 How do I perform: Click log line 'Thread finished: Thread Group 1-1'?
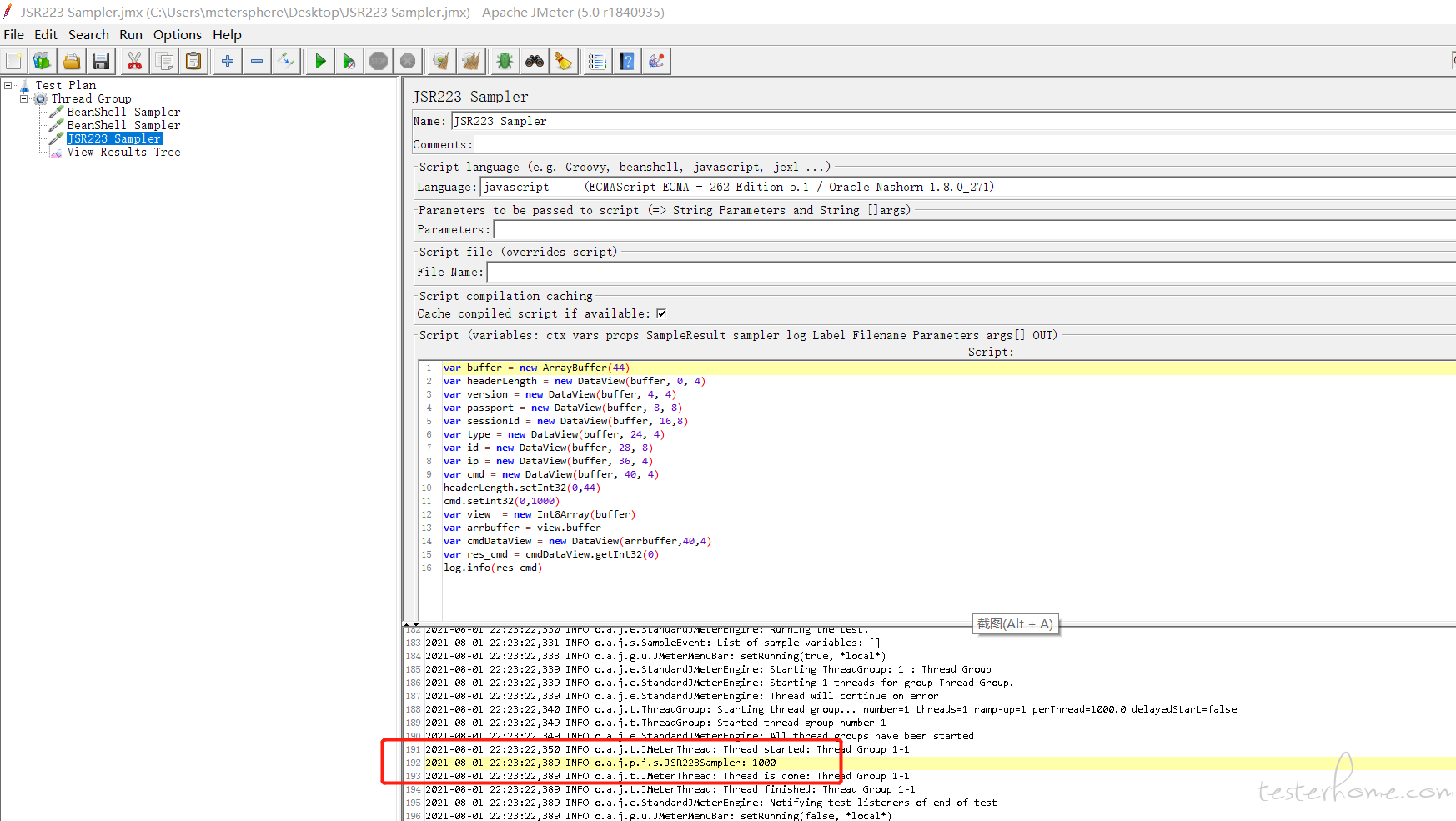(x=670, y=789)
